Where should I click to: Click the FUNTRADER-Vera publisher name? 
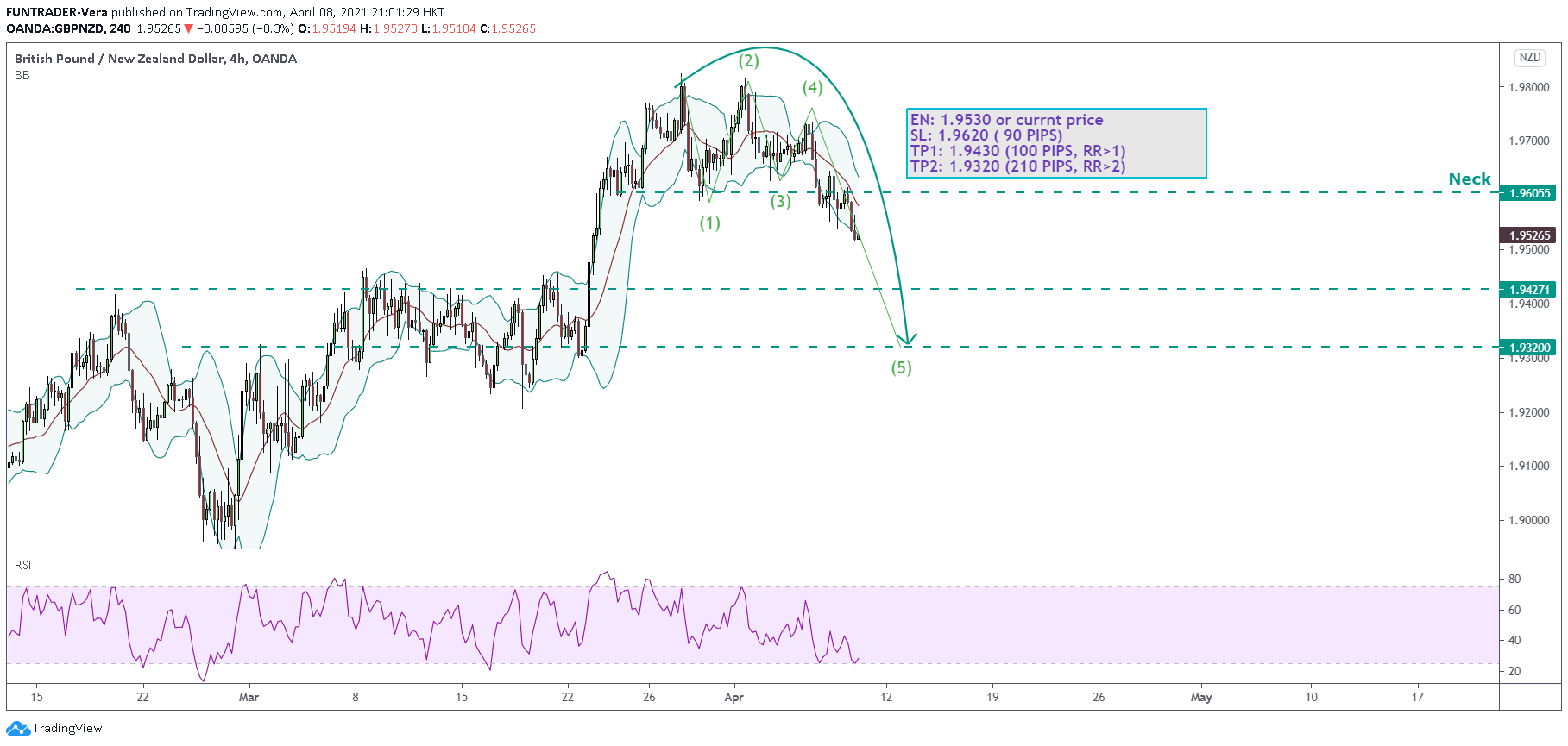click(x=57, y=12)
